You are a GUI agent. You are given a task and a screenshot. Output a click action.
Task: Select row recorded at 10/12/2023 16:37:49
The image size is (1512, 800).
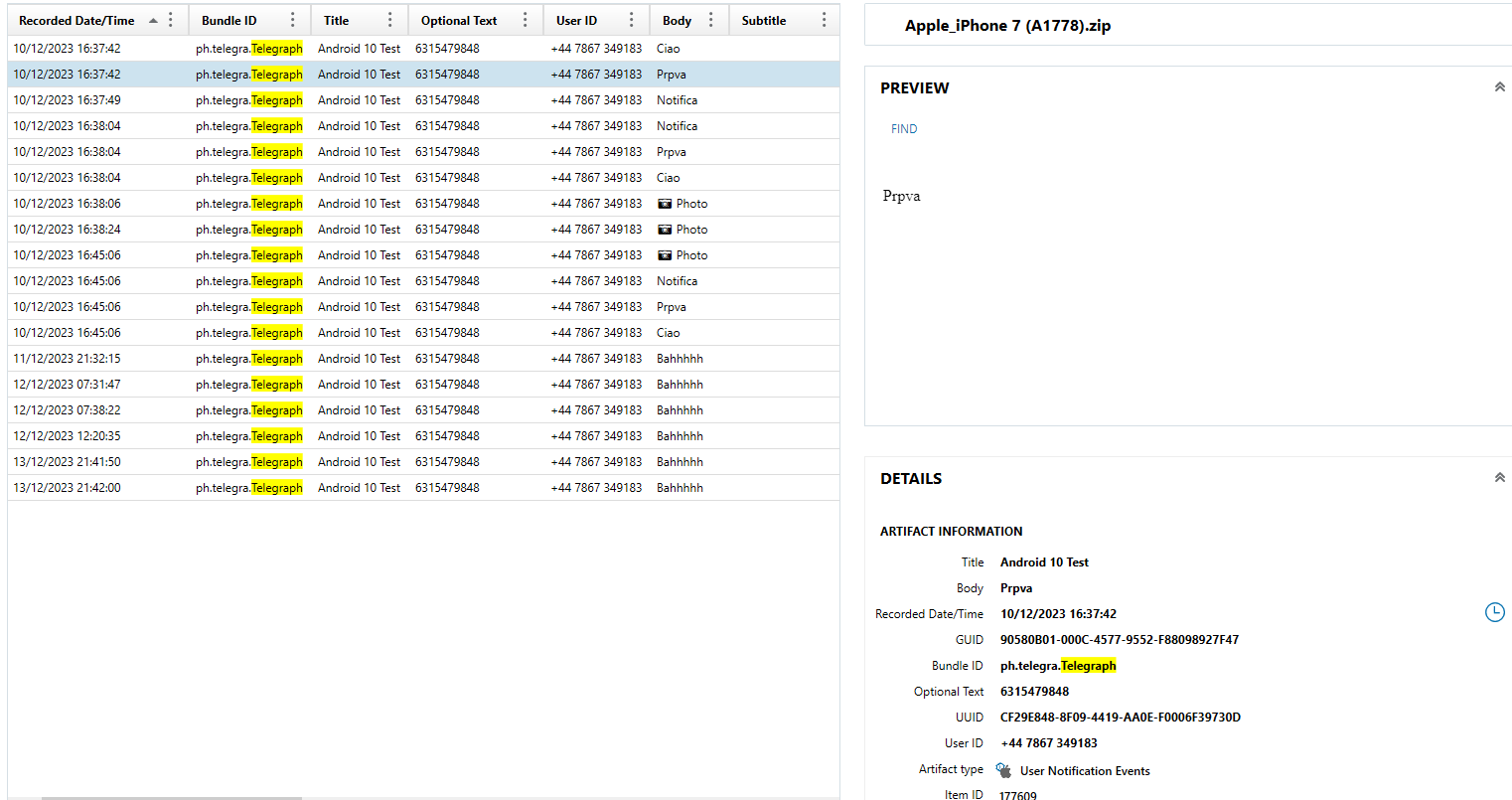pos(423,99)
